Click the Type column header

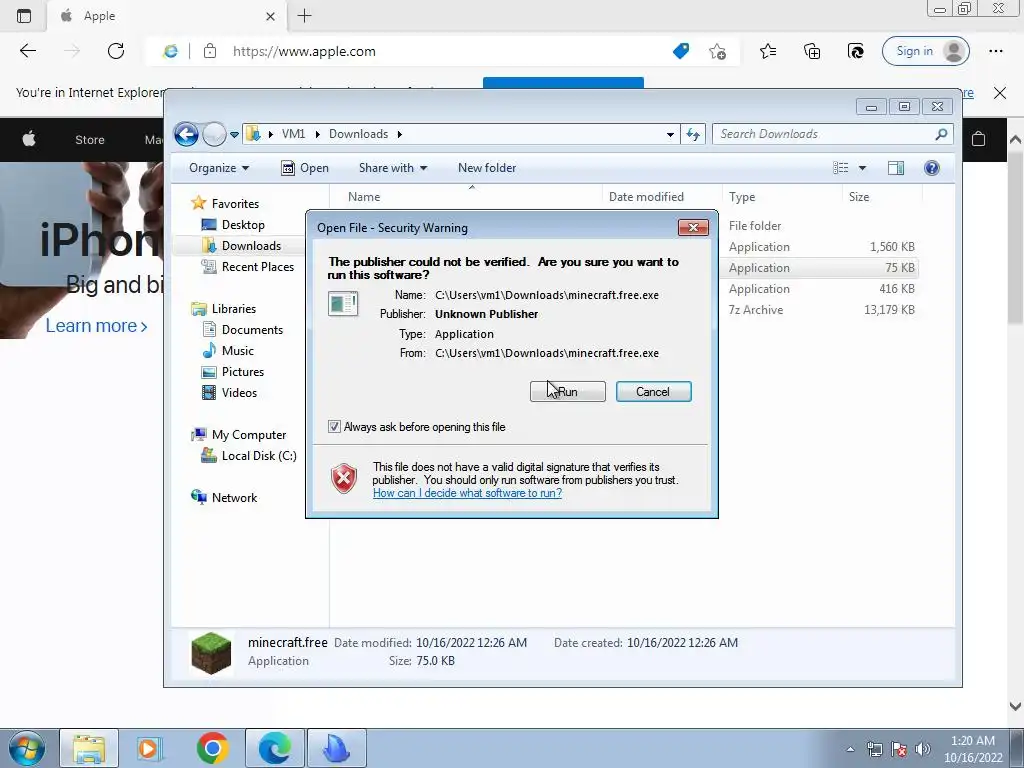point(782,197)
